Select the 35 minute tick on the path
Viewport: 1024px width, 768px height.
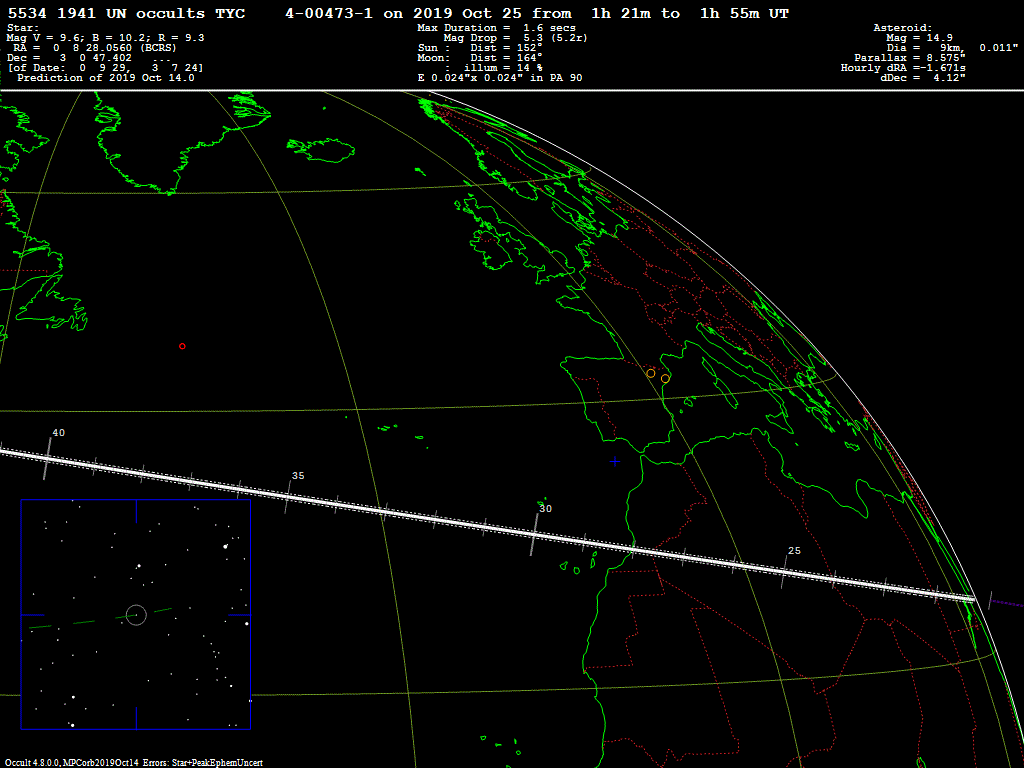click(288, 494)
